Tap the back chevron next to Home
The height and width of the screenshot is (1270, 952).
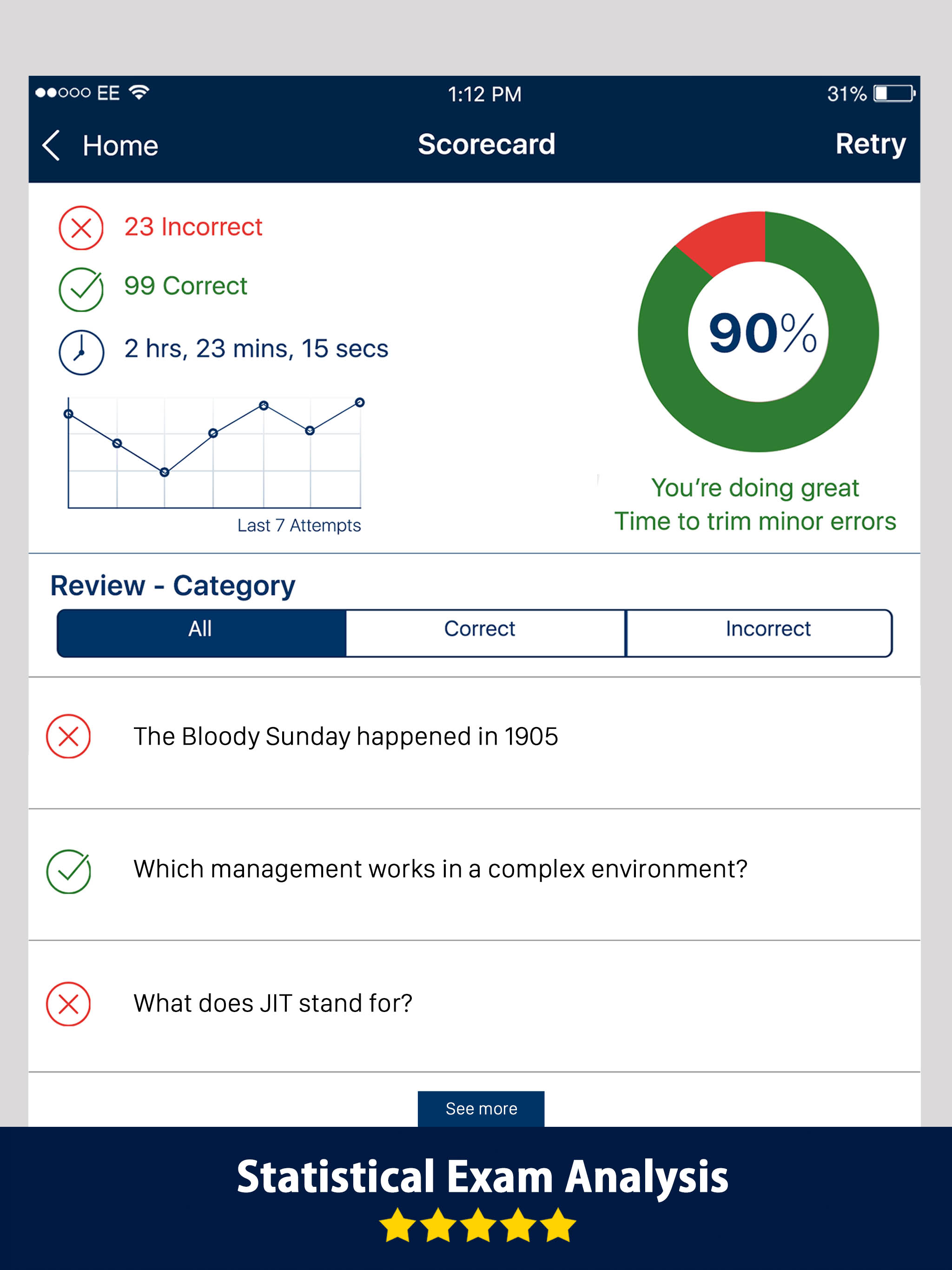pos(51,145)
